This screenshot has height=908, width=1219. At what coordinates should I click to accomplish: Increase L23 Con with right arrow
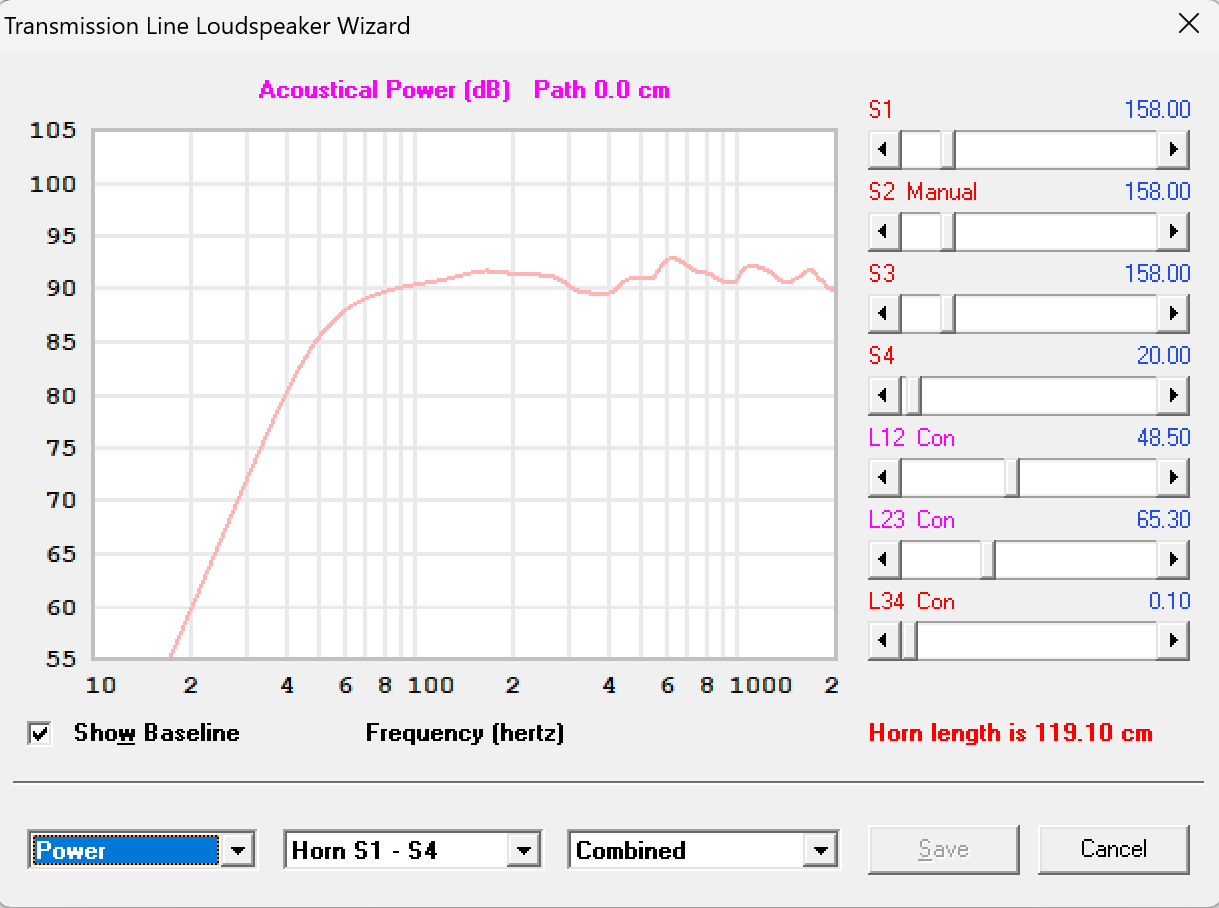coord(1174,560)
